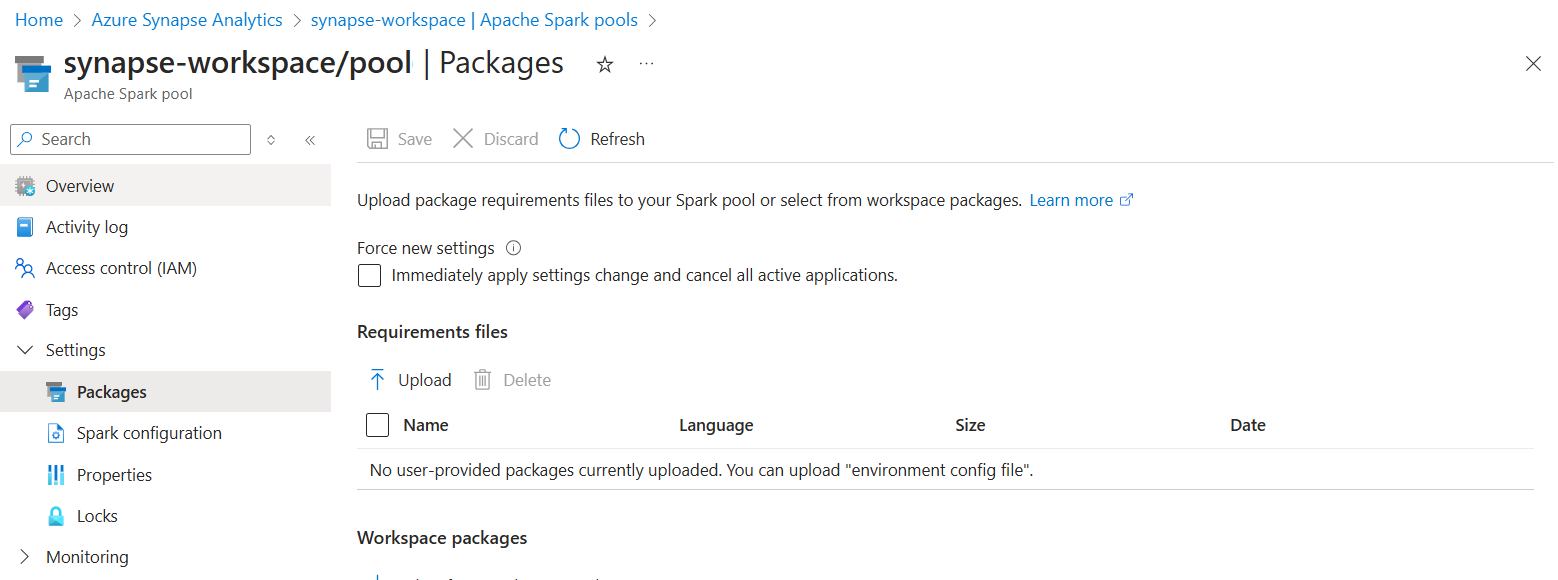Screen dimensions: 1558x580
Task: Upload a requirements file
Action: [x=409, y=379]
